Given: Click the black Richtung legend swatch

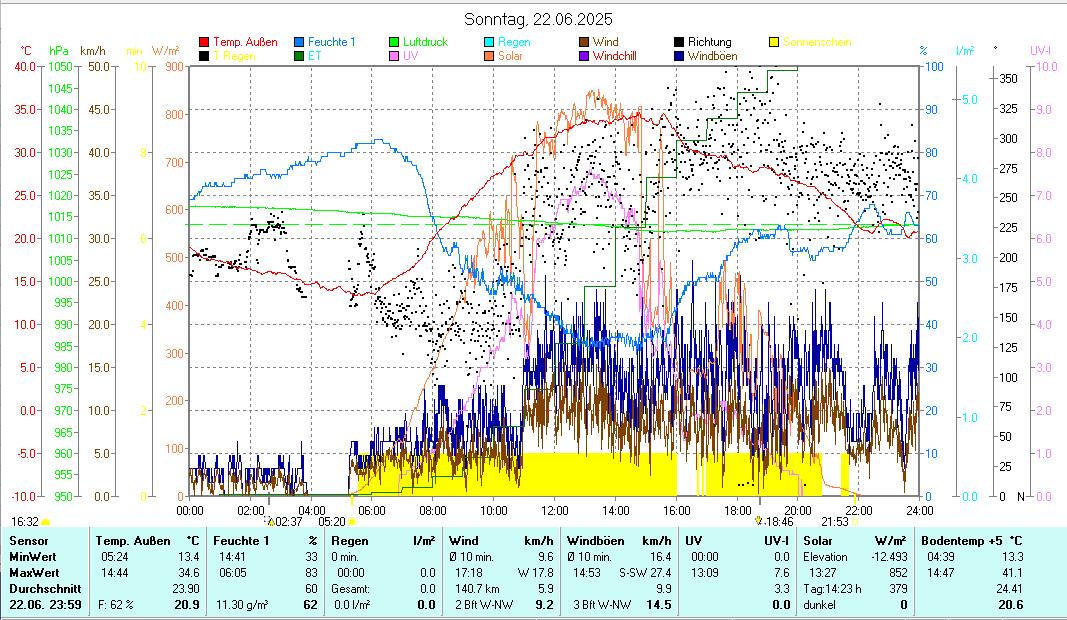Looking at the screenshot, I should click(x=679, y=42).
